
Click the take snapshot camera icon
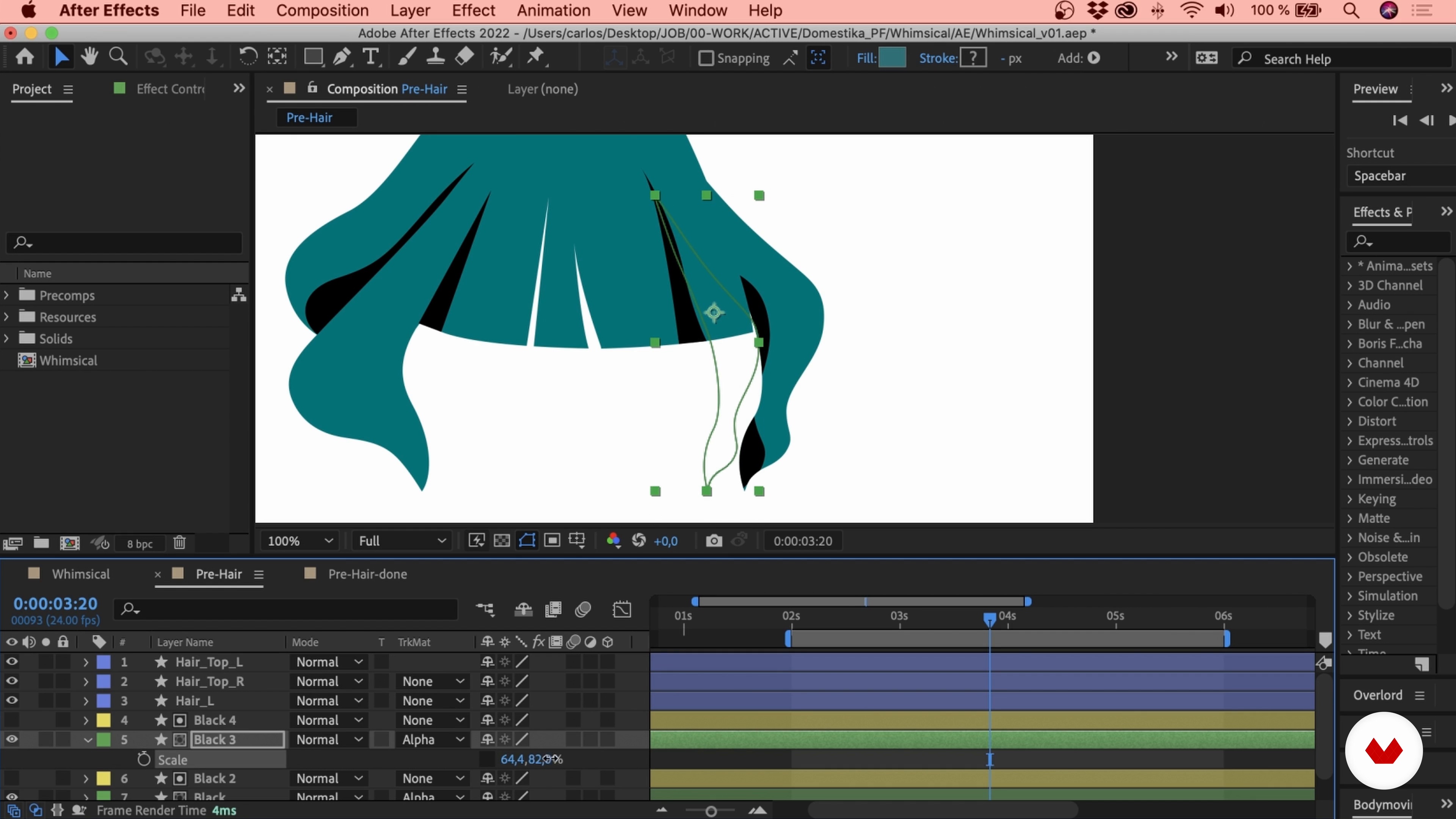[714, 541]
